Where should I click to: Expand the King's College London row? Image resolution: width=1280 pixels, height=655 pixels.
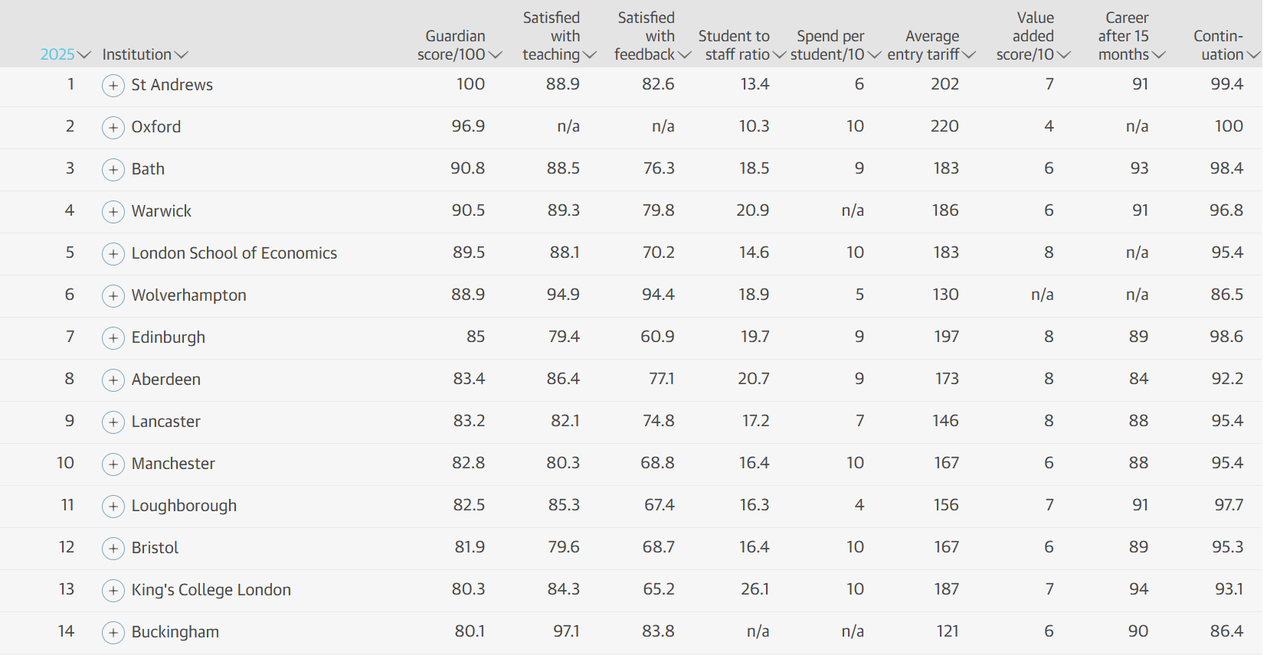(x=113, y=591)
